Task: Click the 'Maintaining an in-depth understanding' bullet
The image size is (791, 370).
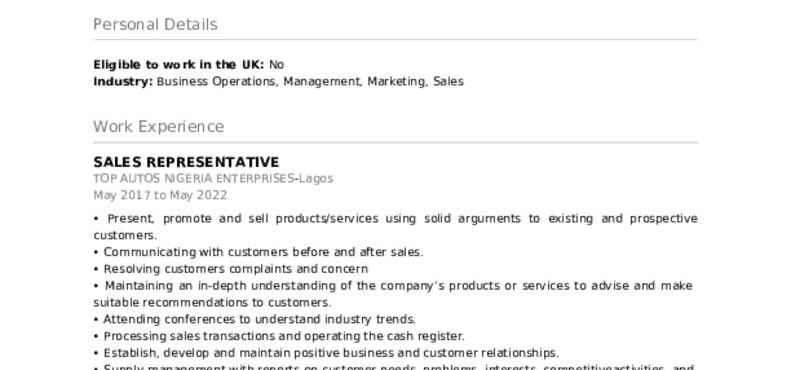Action: pos(393,294)
